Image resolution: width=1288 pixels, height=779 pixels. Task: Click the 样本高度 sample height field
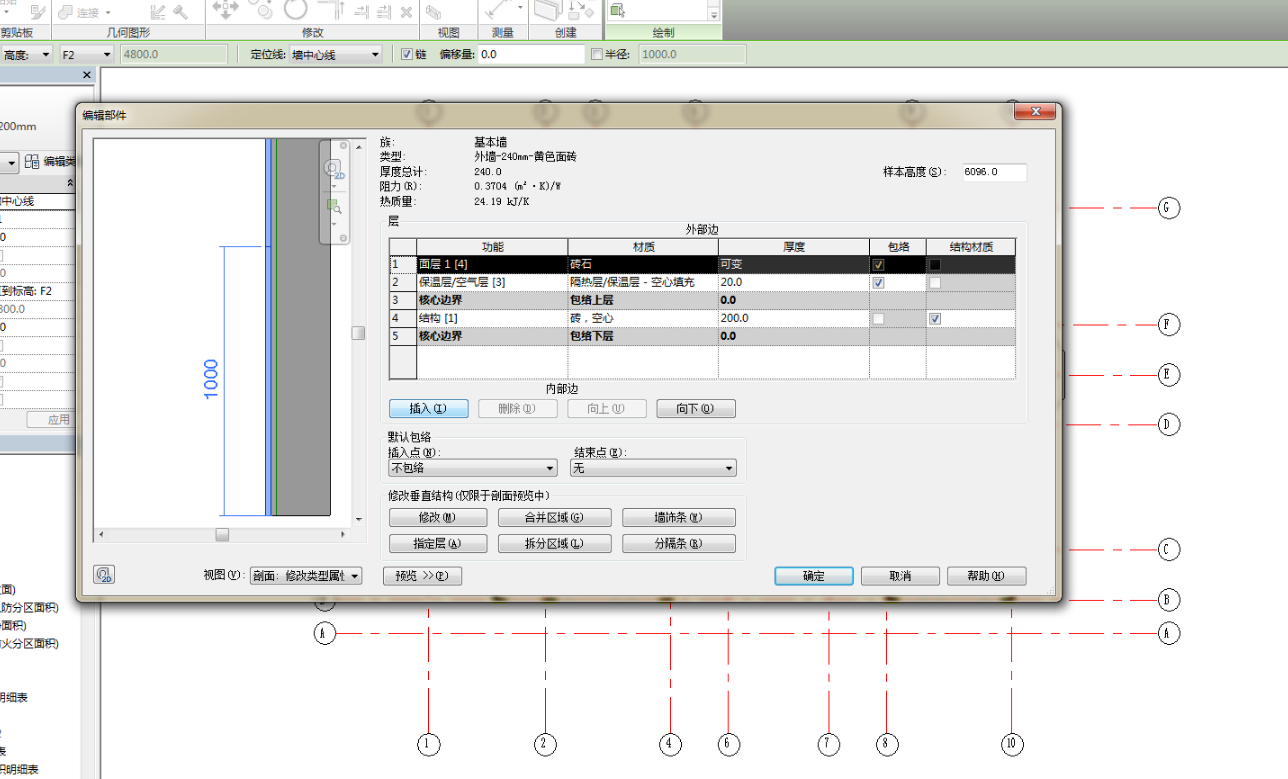[994, 173]
